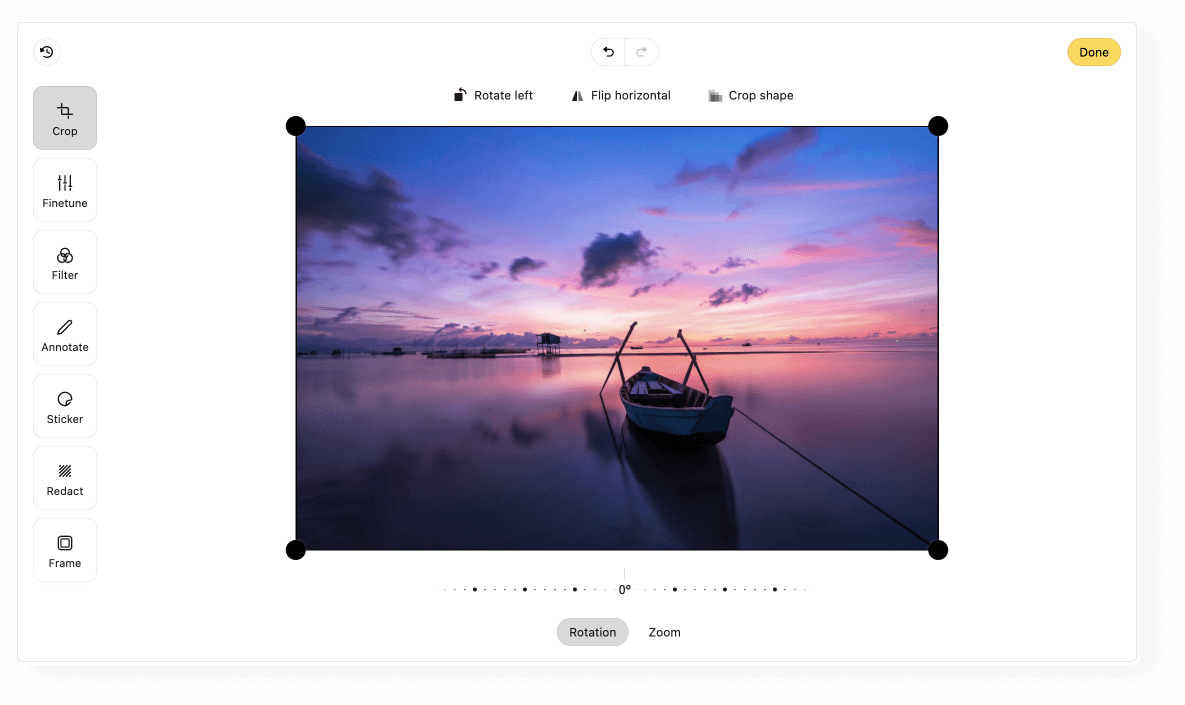Flip the image horizontally
Viewport: 1185px width, 705px height.
tap(620, 95)
